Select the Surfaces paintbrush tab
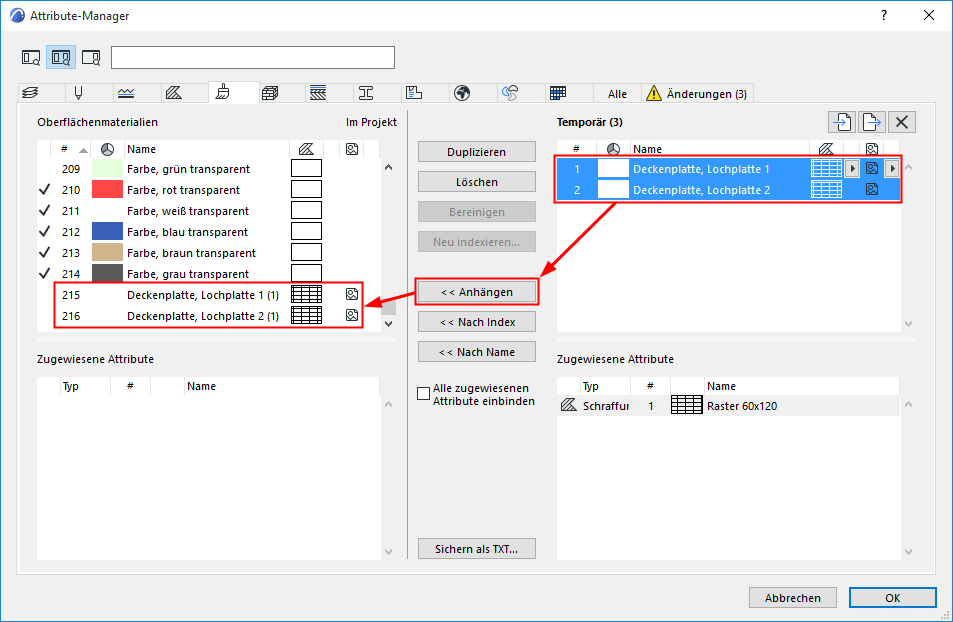 click(x=223, y=92)
